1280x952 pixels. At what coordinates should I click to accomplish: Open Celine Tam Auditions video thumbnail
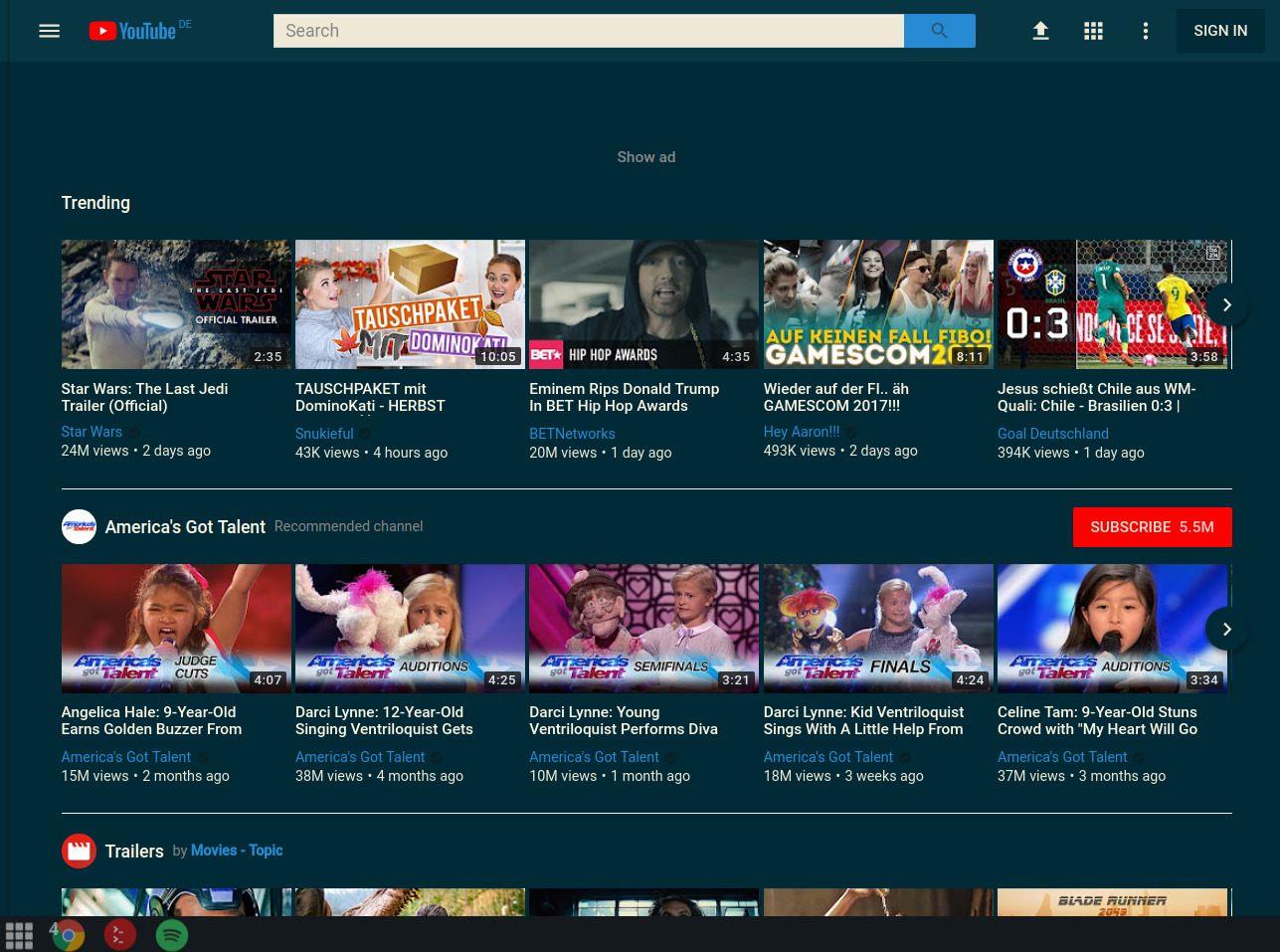1112,629
